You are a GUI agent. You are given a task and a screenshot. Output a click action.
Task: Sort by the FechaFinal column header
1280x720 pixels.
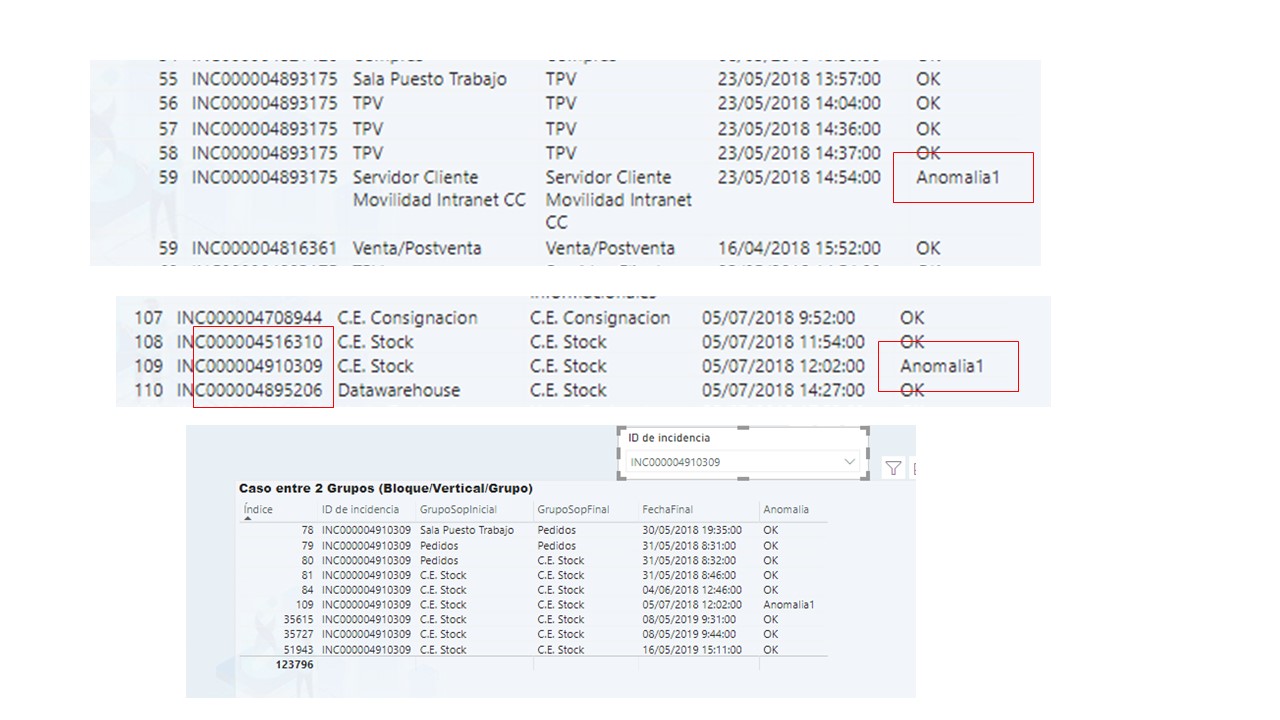coord(667,509)
